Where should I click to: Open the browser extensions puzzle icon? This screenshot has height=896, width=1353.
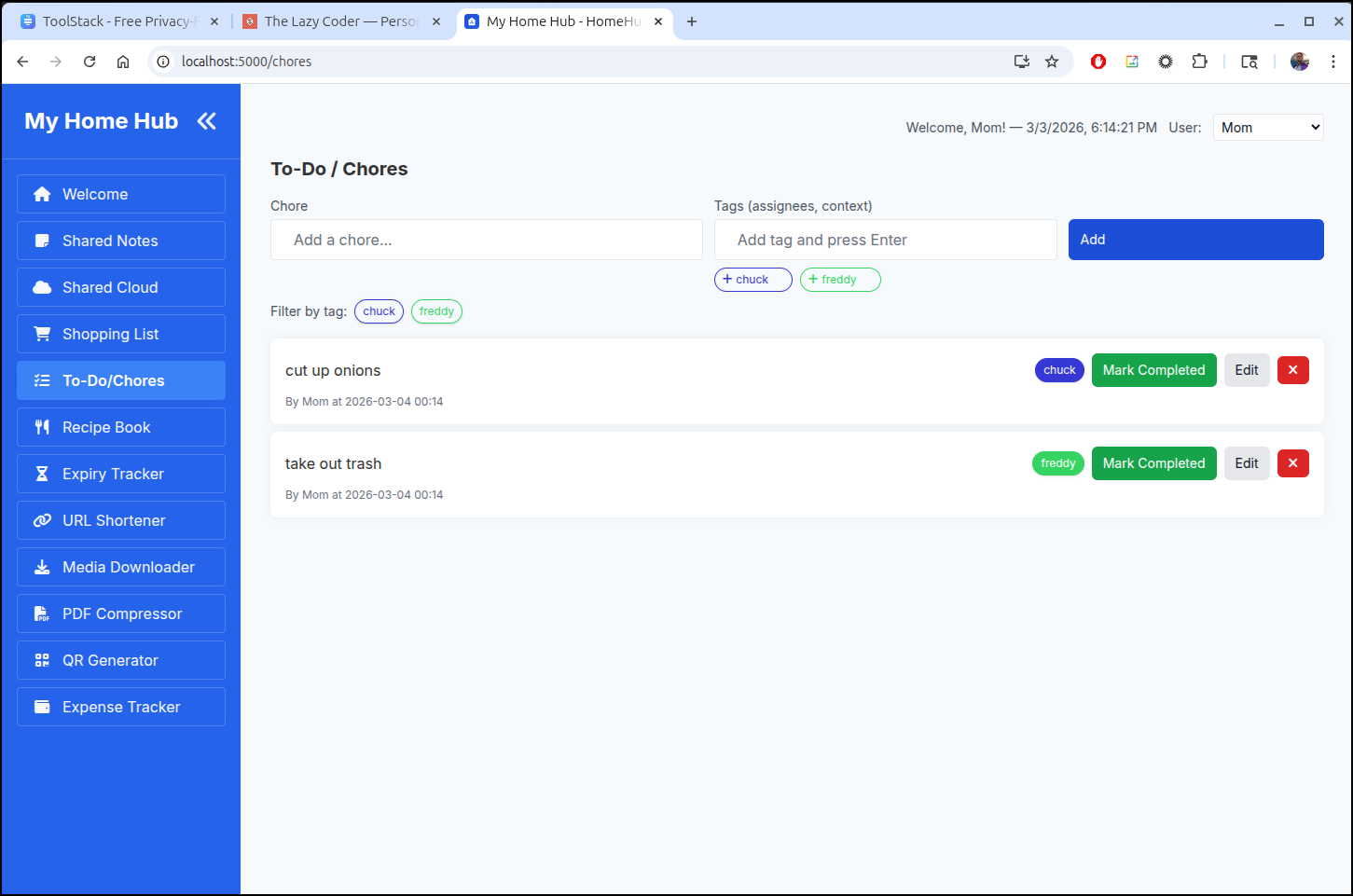[1199, 62]
